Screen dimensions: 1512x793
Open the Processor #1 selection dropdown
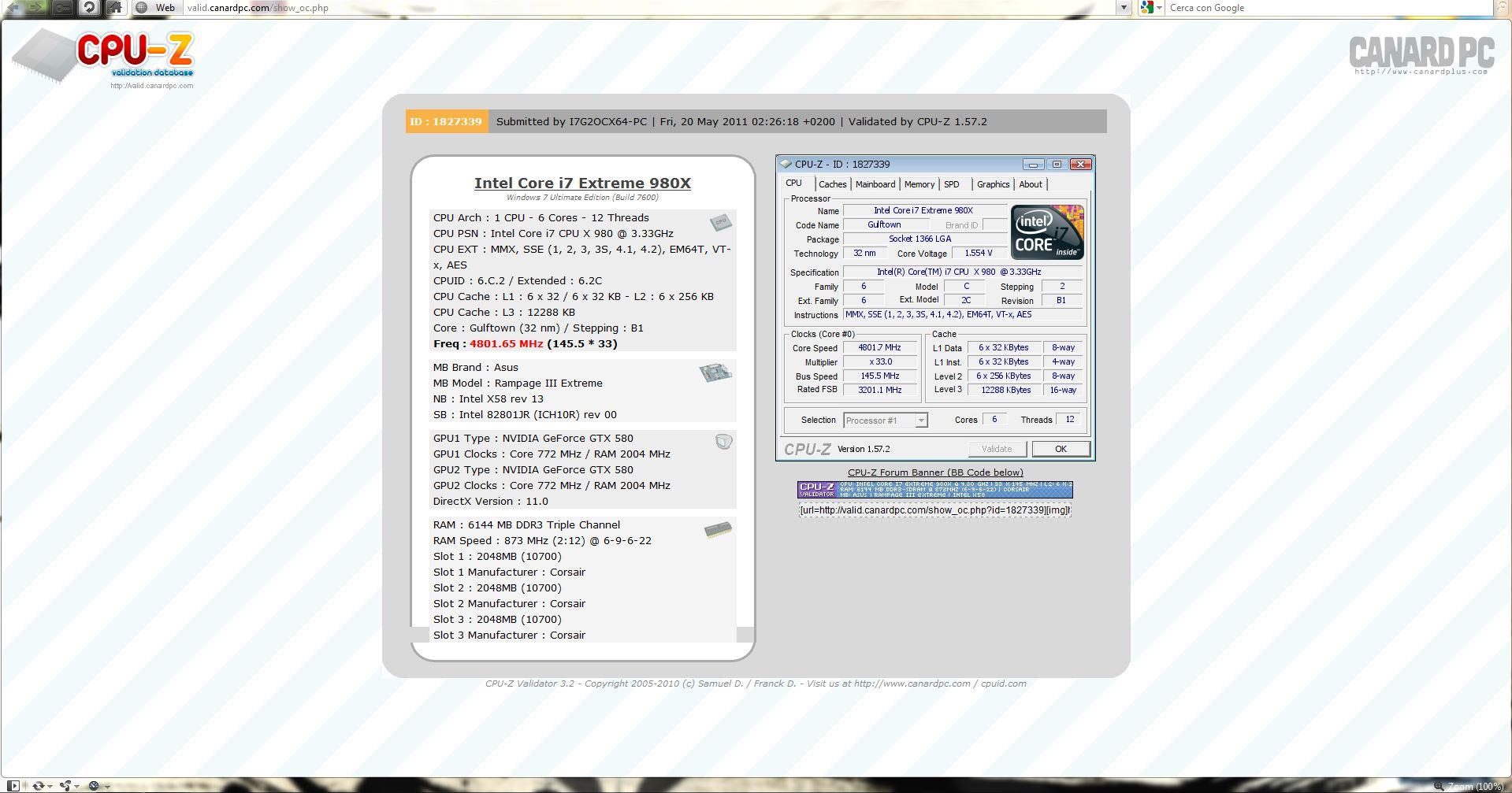[x=885, y=421]
